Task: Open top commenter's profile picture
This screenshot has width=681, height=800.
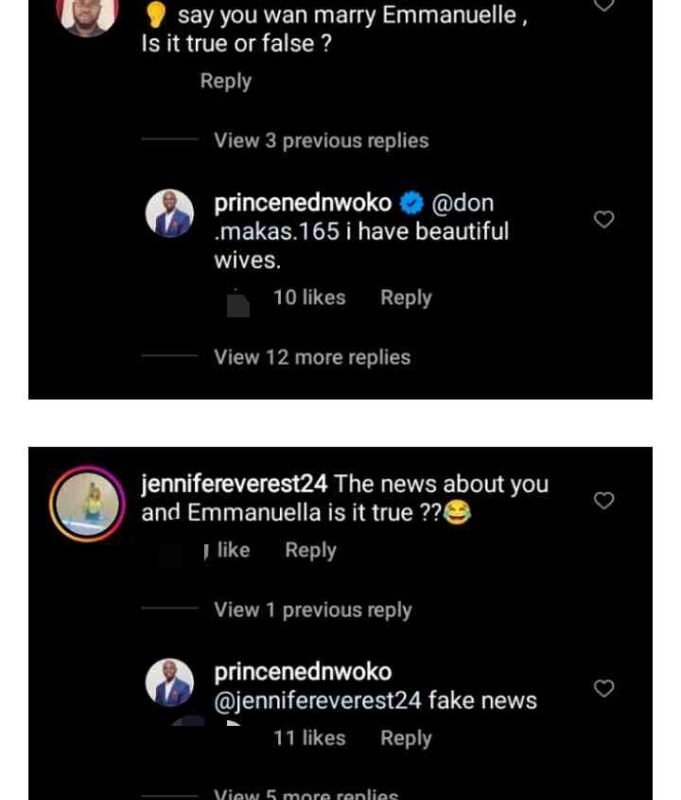Action: pyautogui.click(x=88, y=12)
